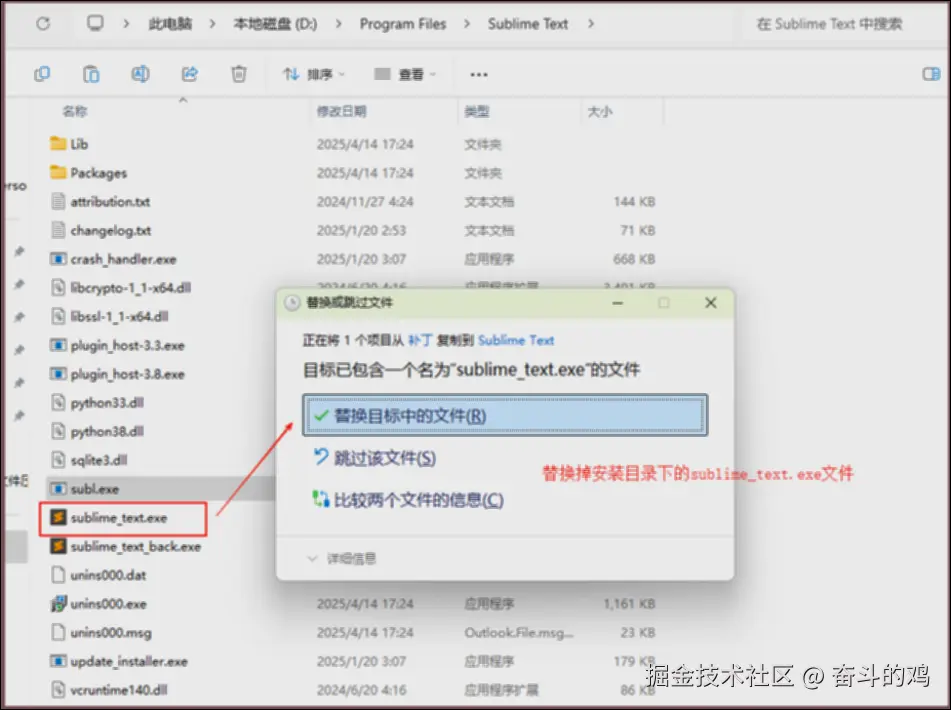Select vcruntime140.dll file
This screenshot has height=710, width=951.
coord(118,690)
